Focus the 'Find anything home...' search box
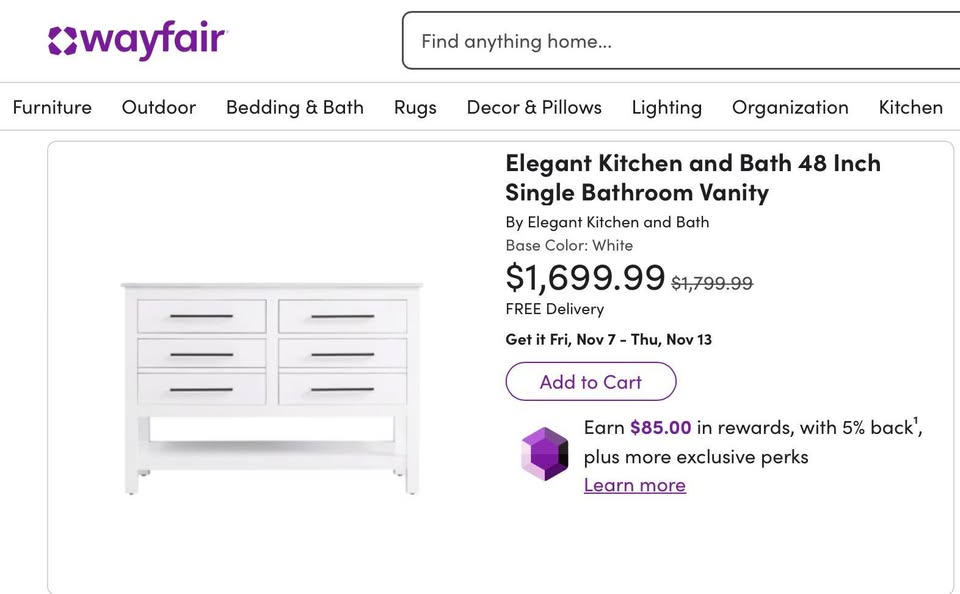This screenshot has height=594, width=960. pos(680,41)
